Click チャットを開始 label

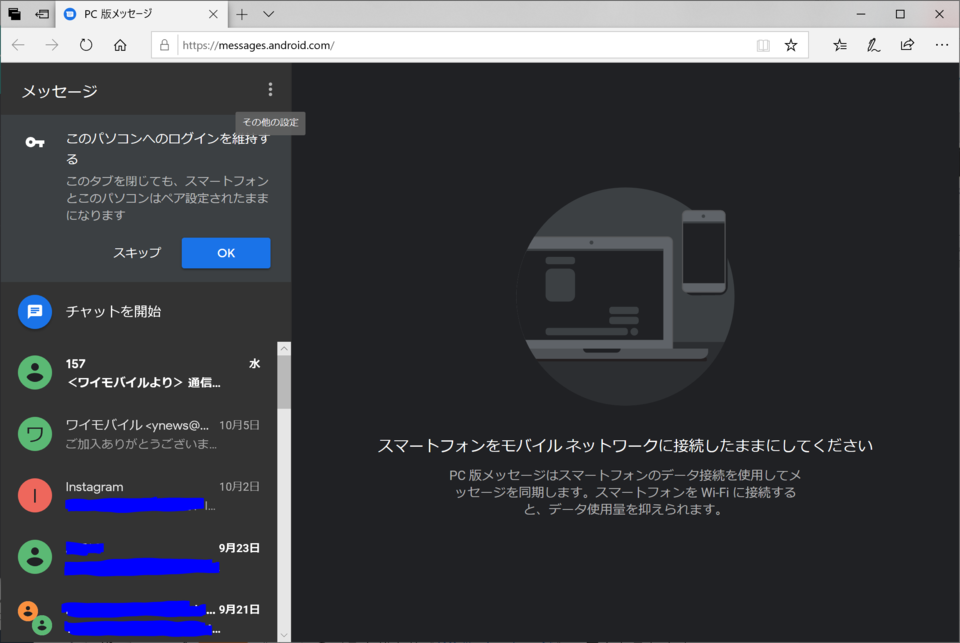pos(113,312)
